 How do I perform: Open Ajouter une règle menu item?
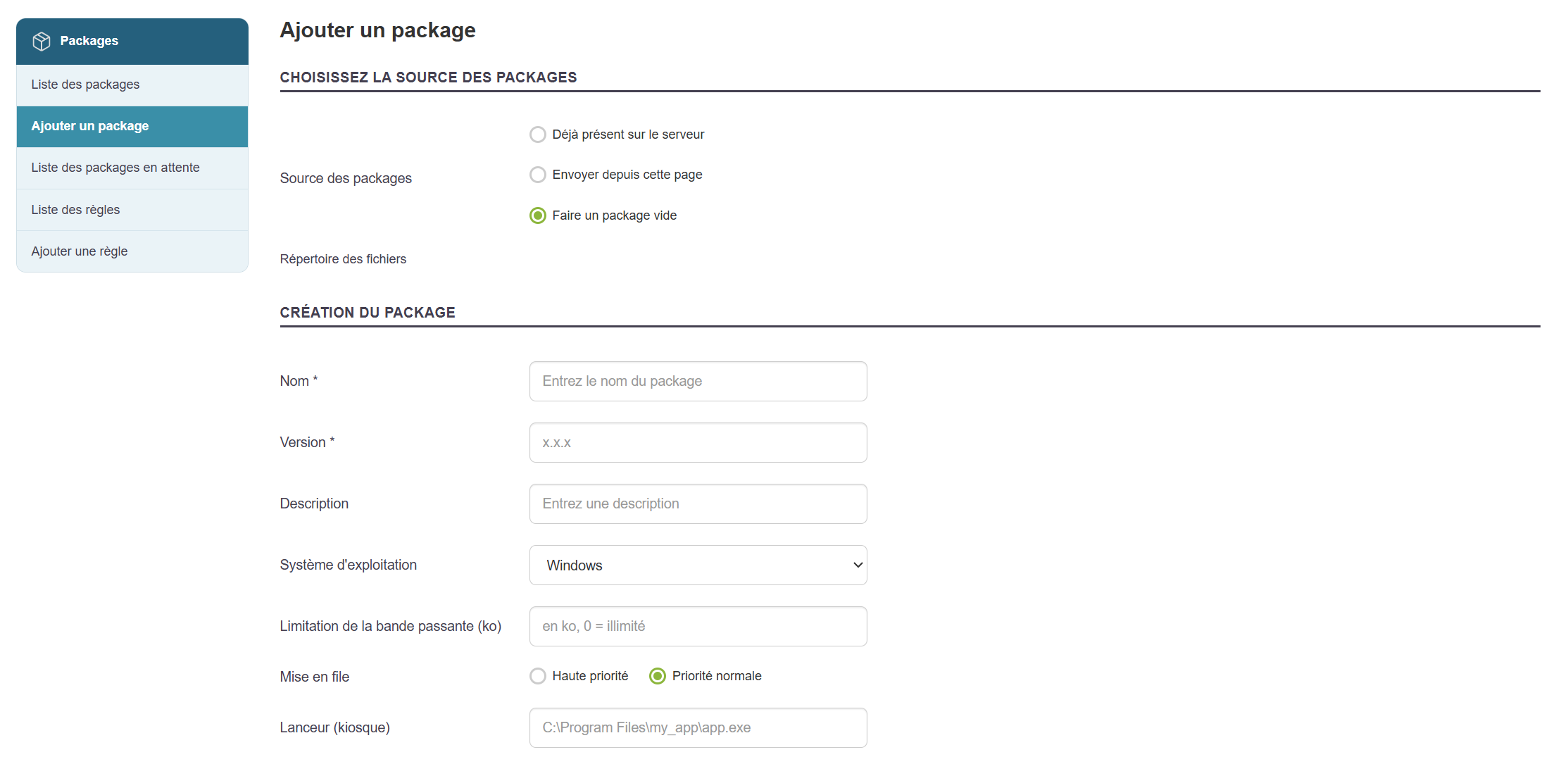tap(80, 251)
